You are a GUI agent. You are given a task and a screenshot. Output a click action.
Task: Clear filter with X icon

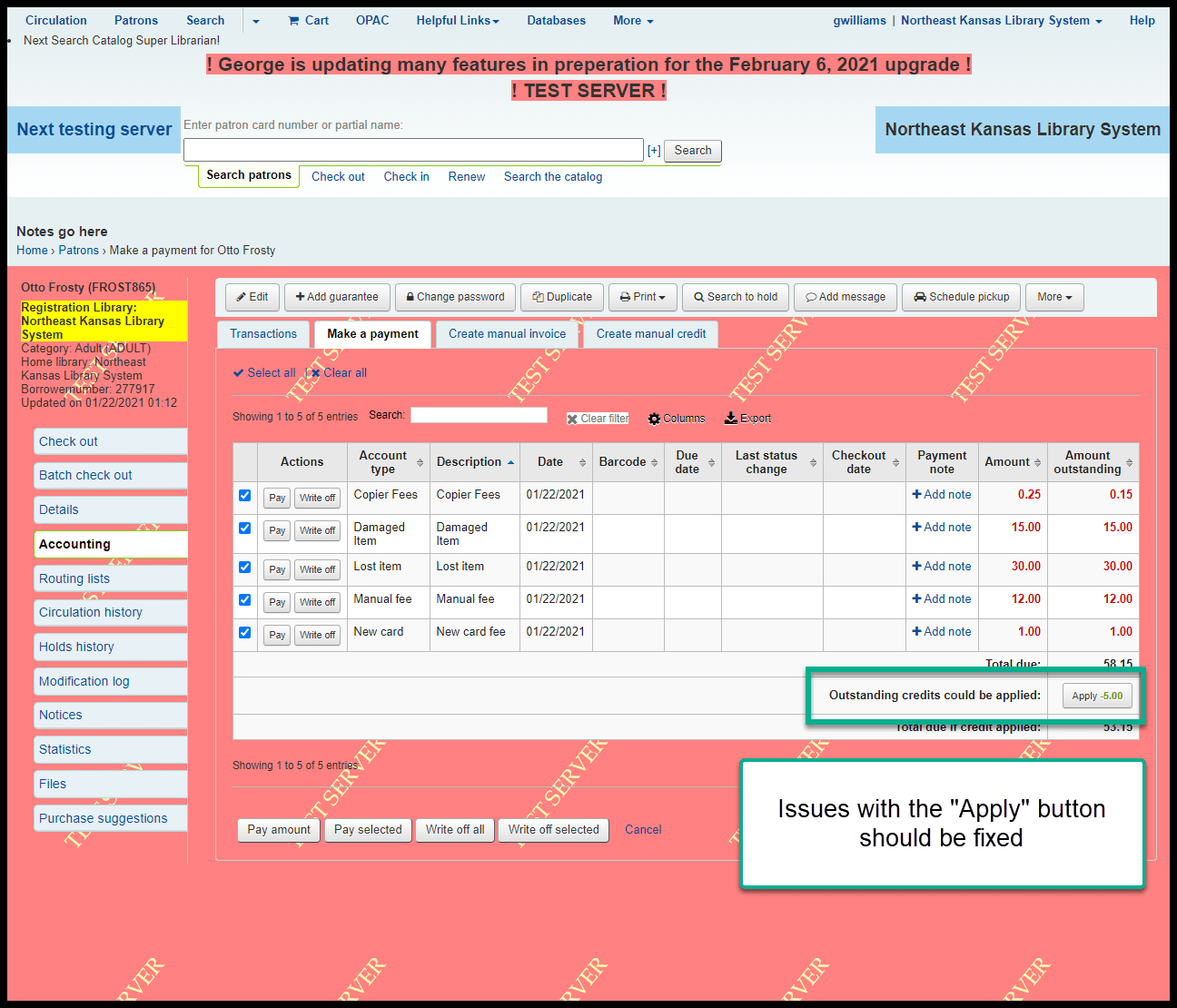[x=598, y=419]
